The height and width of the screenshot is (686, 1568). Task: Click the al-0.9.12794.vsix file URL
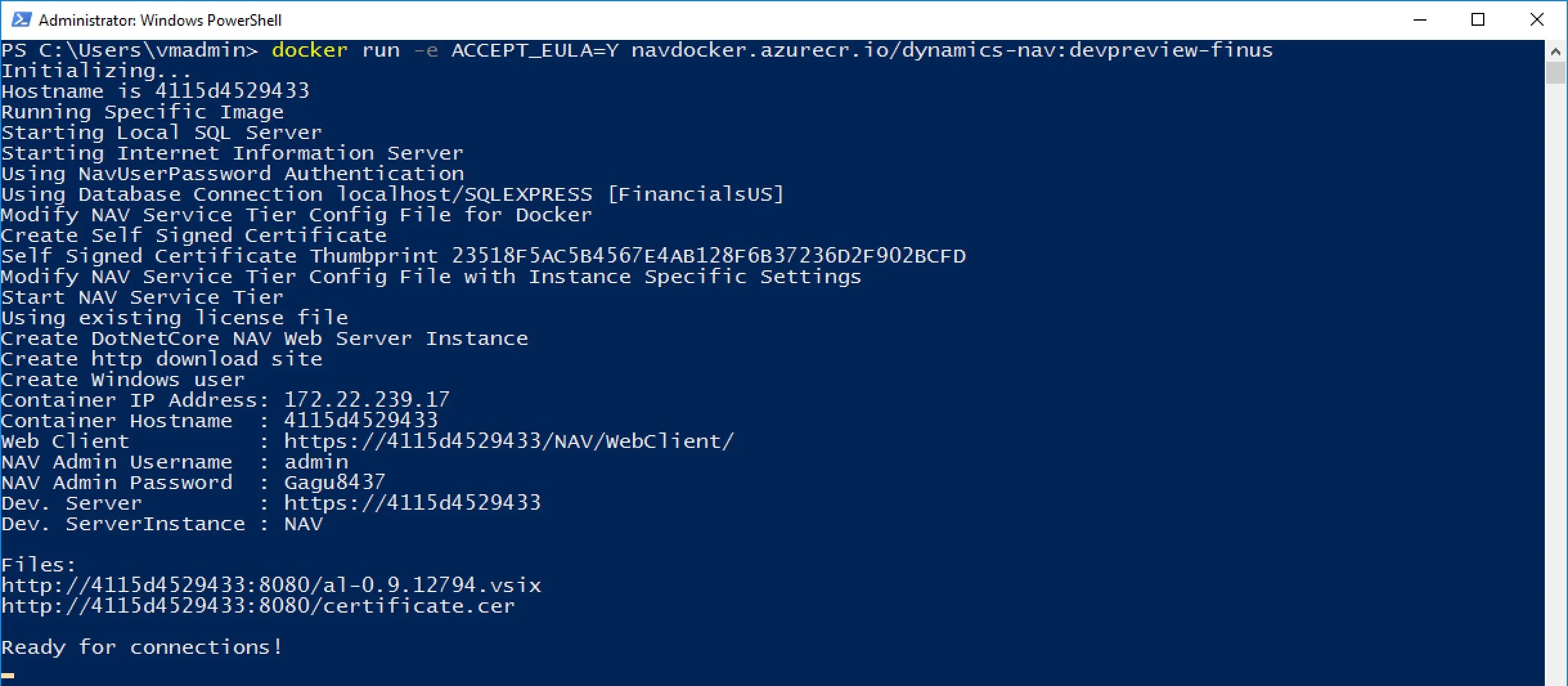271,585
